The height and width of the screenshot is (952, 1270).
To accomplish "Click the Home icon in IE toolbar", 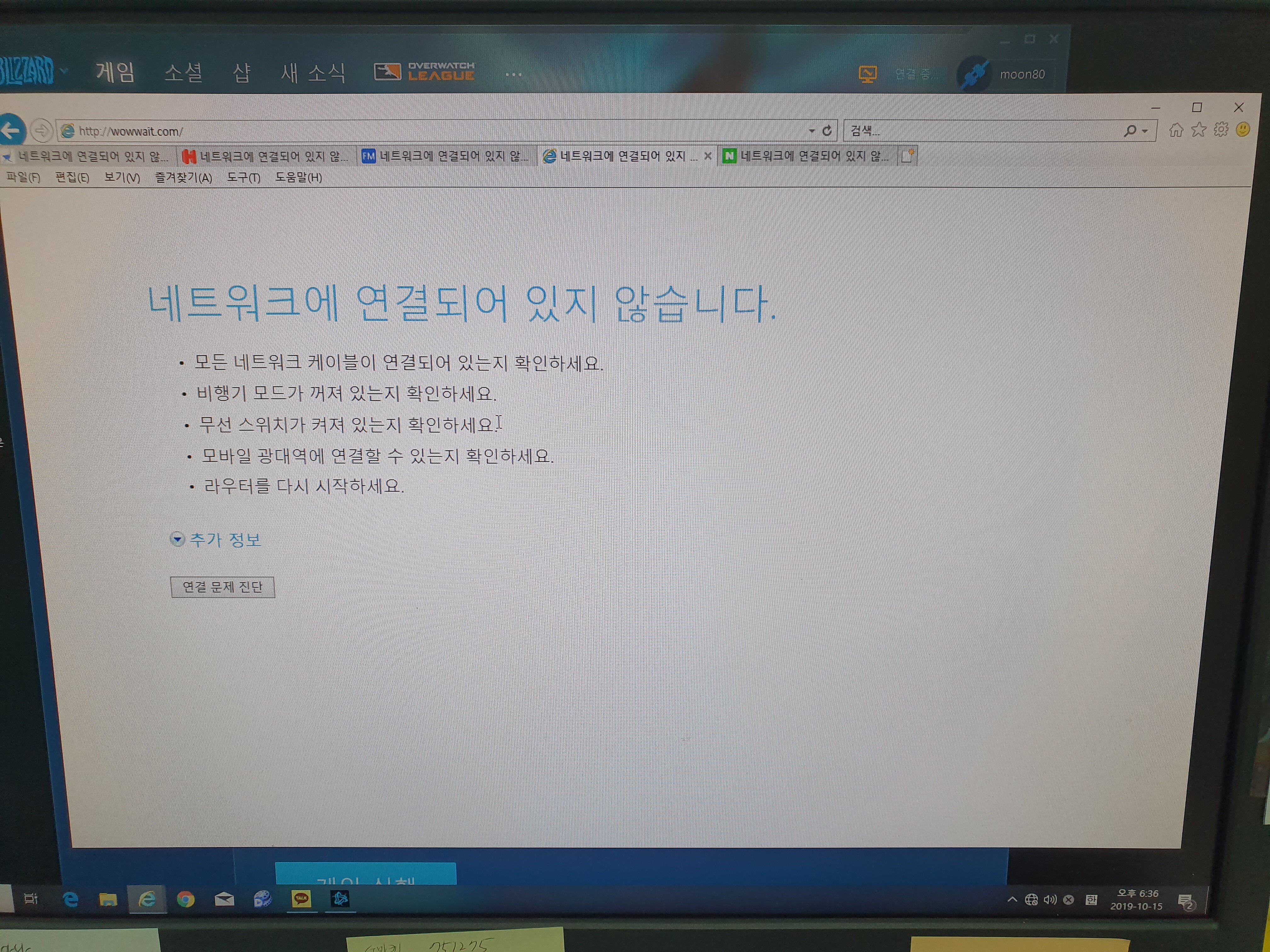I will [x=1176, y=130].
